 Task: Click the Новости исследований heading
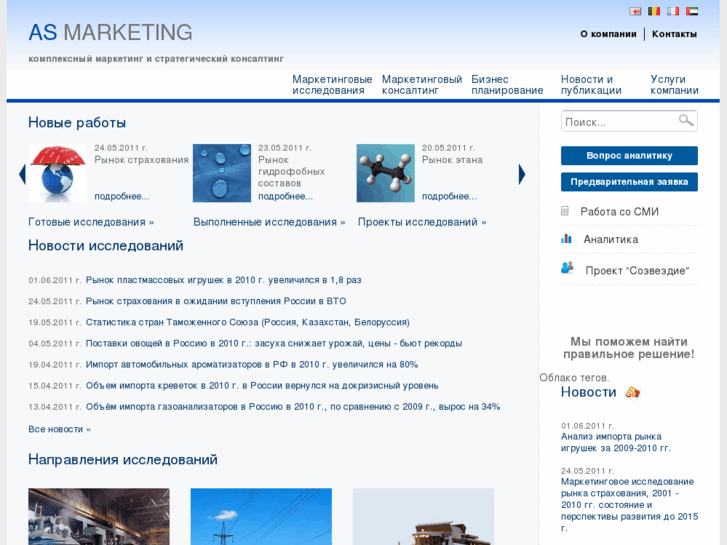tap(106, 245)
